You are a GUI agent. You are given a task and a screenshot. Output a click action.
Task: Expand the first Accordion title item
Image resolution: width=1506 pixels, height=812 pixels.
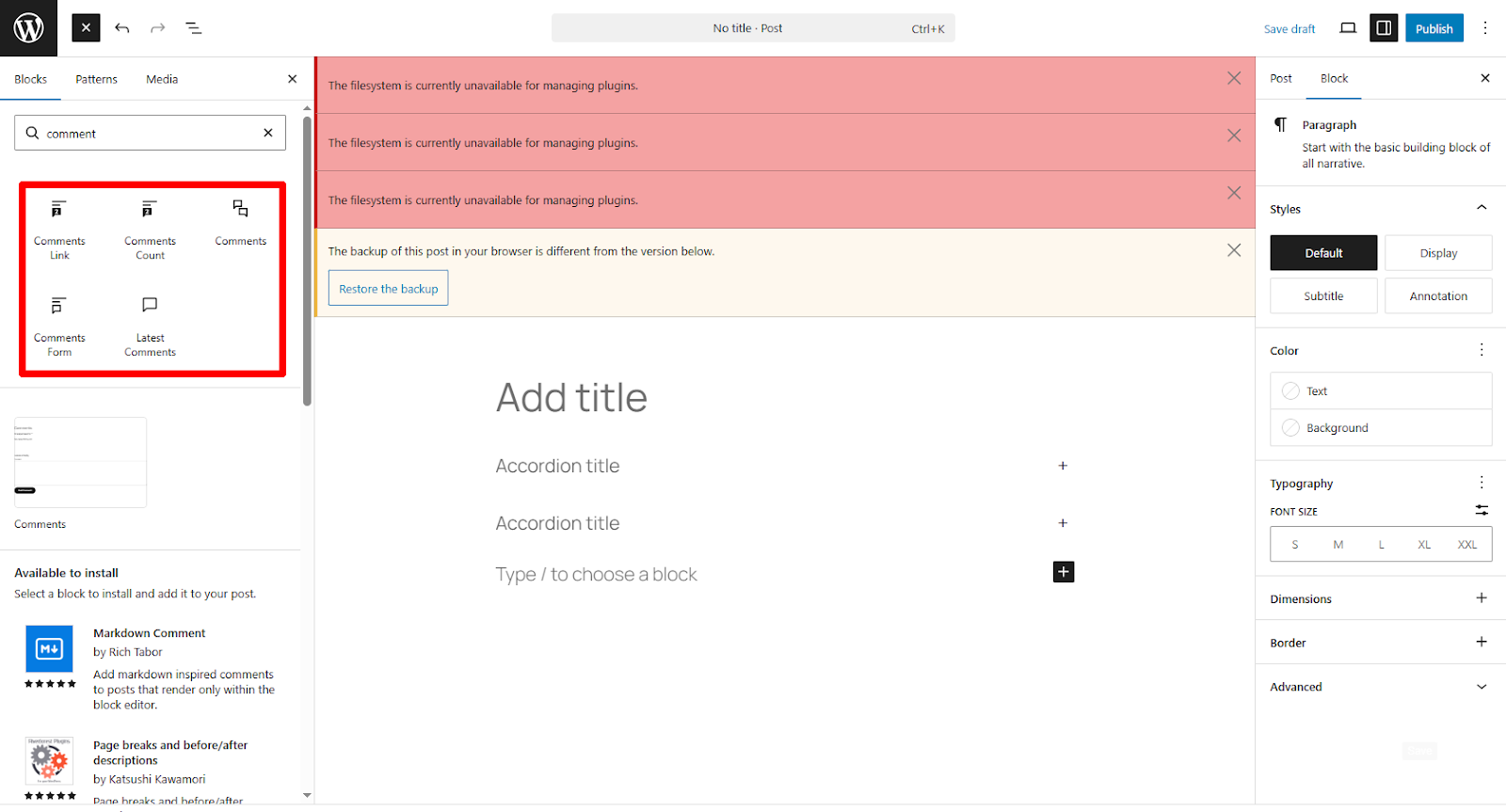[x=1063, y=466]
